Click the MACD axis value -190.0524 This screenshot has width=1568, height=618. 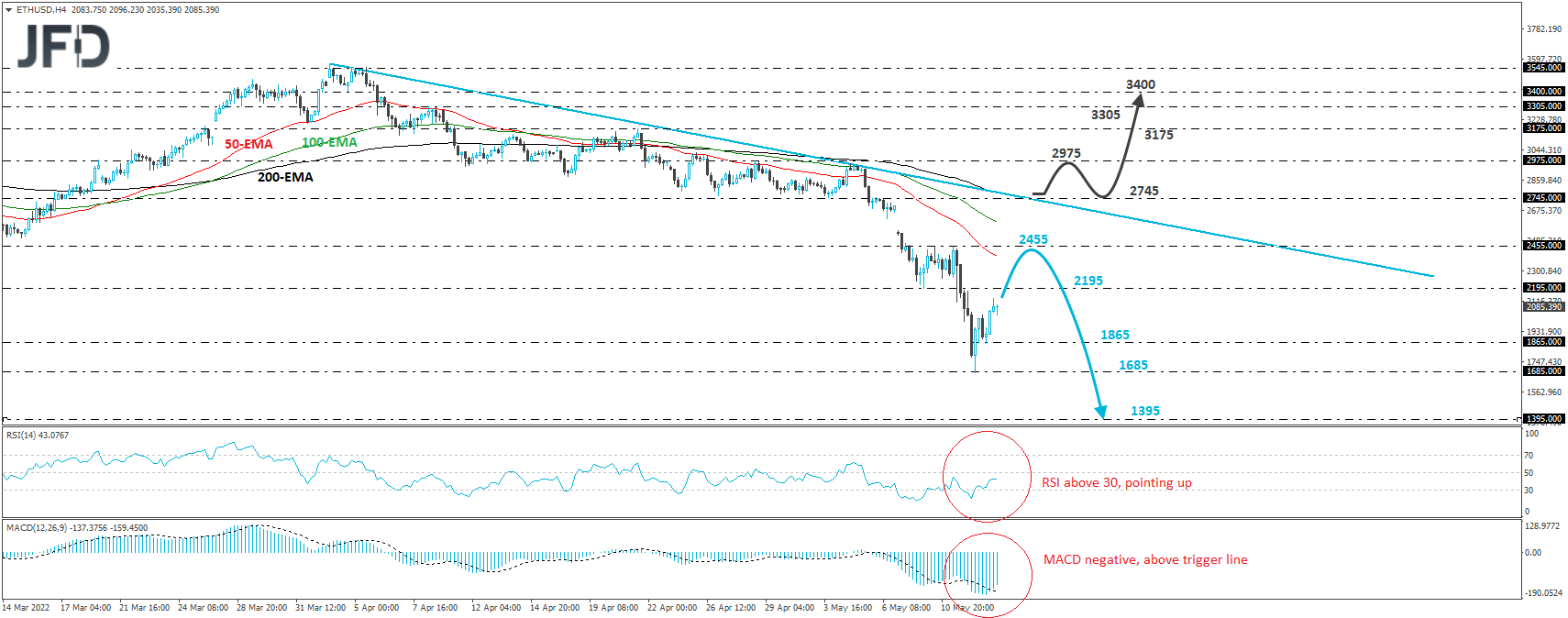tap(1543, 593)
